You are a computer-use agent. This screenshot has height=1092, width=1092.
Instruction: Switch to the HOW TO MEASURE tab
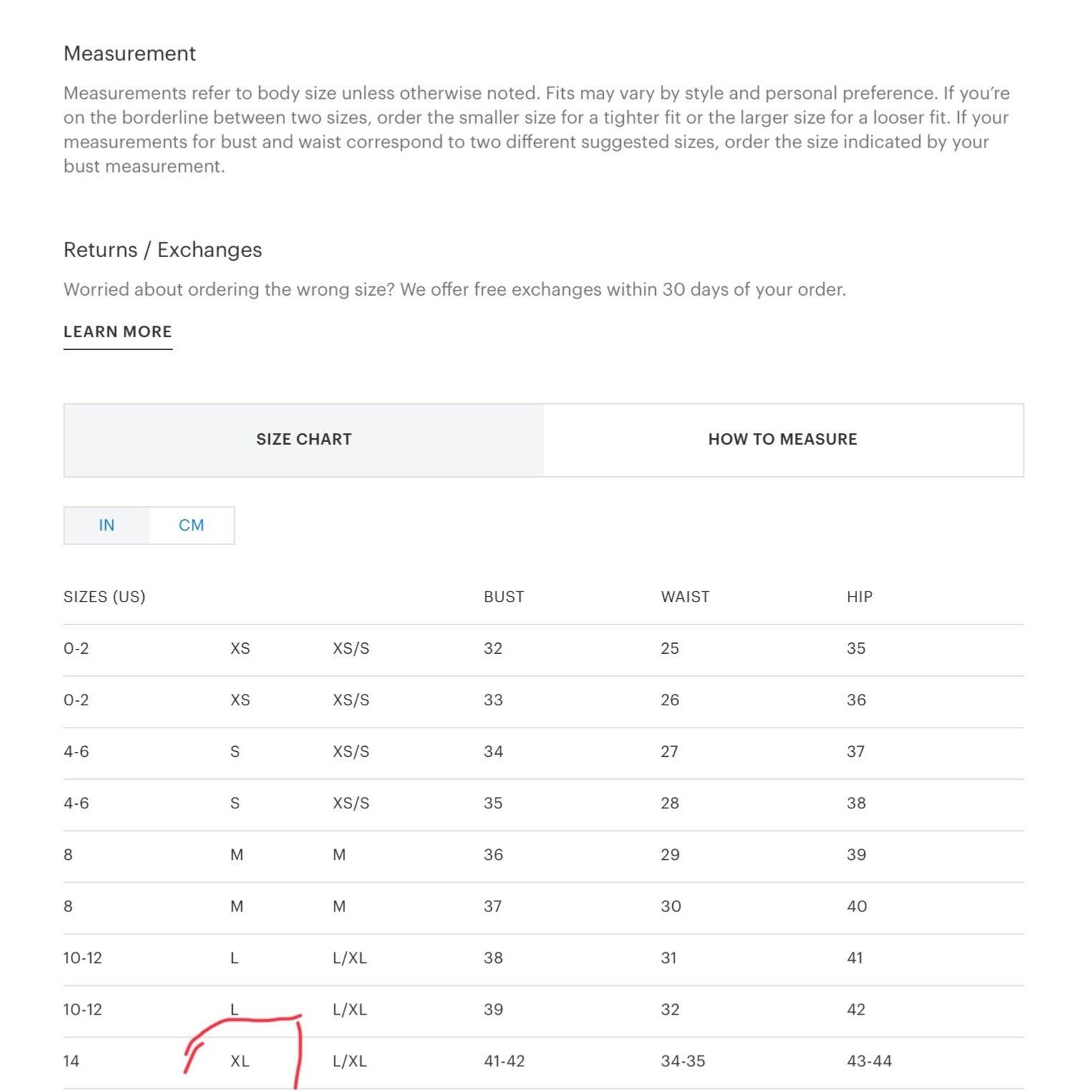point(783,440)
